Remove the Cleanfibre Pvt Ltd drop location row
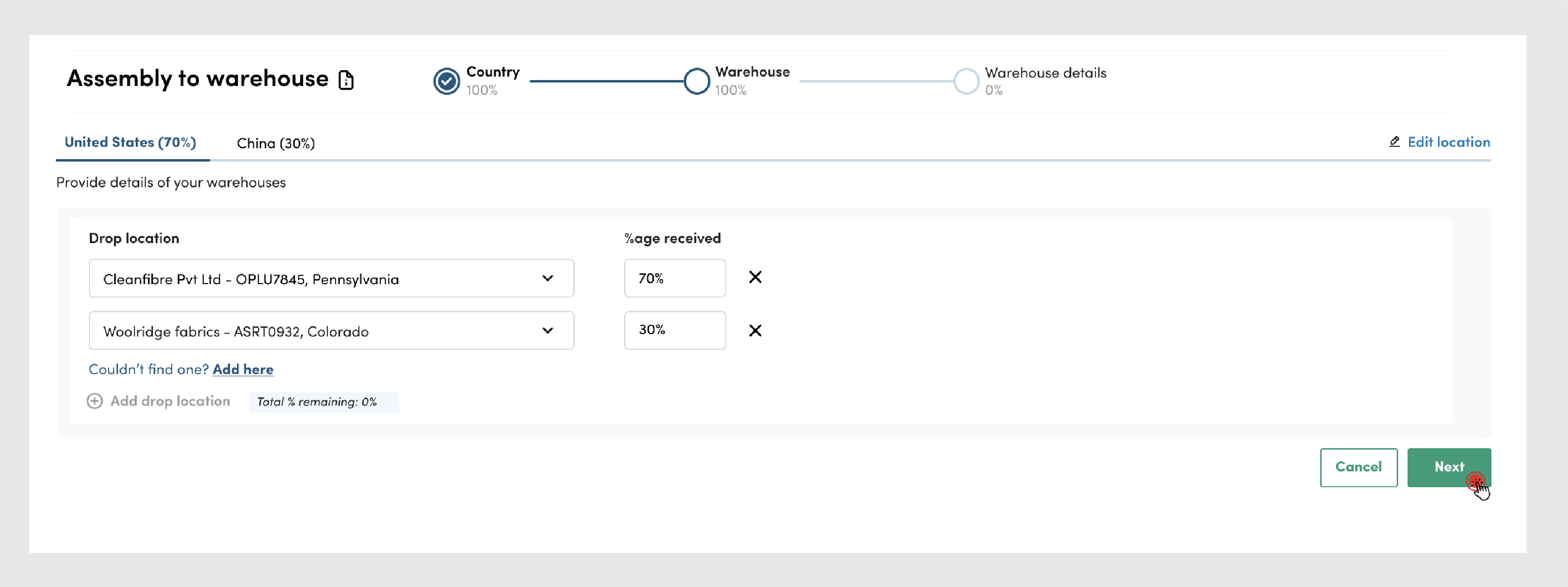Screen dimensions: 1568x587 tap(755, 278)
